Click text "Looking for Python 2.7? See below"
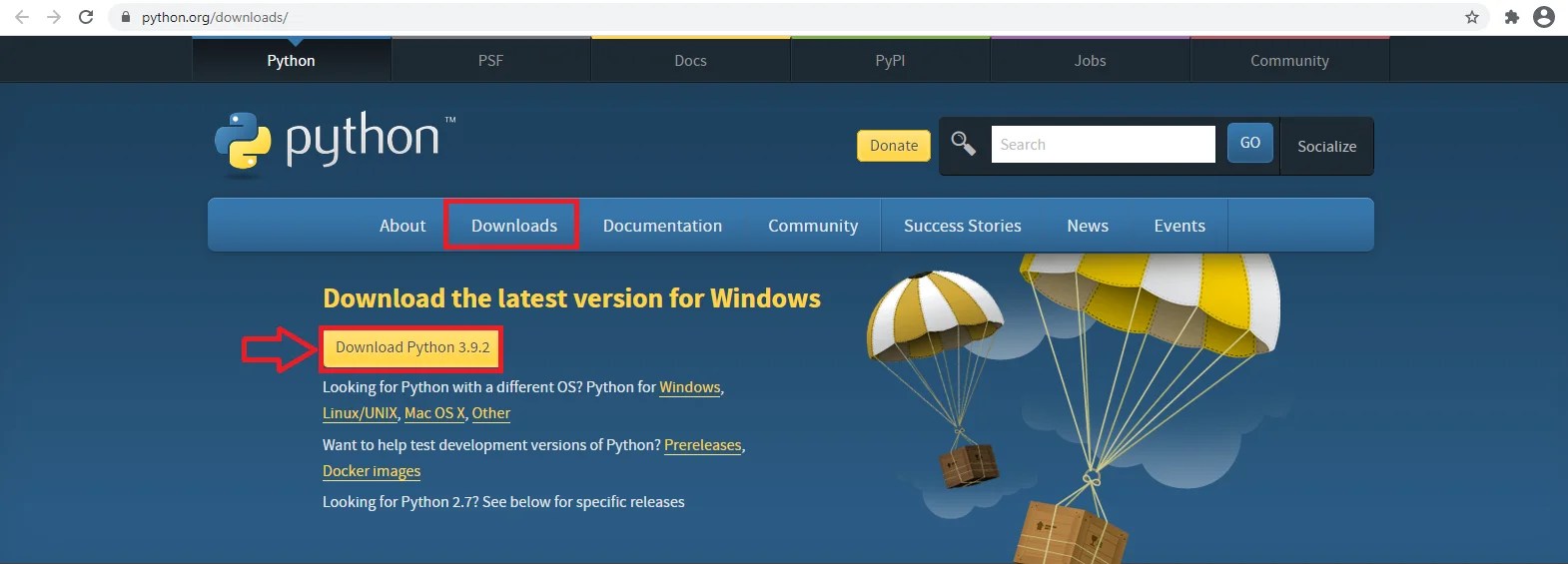1568x564 pixels. pos(435,502)
